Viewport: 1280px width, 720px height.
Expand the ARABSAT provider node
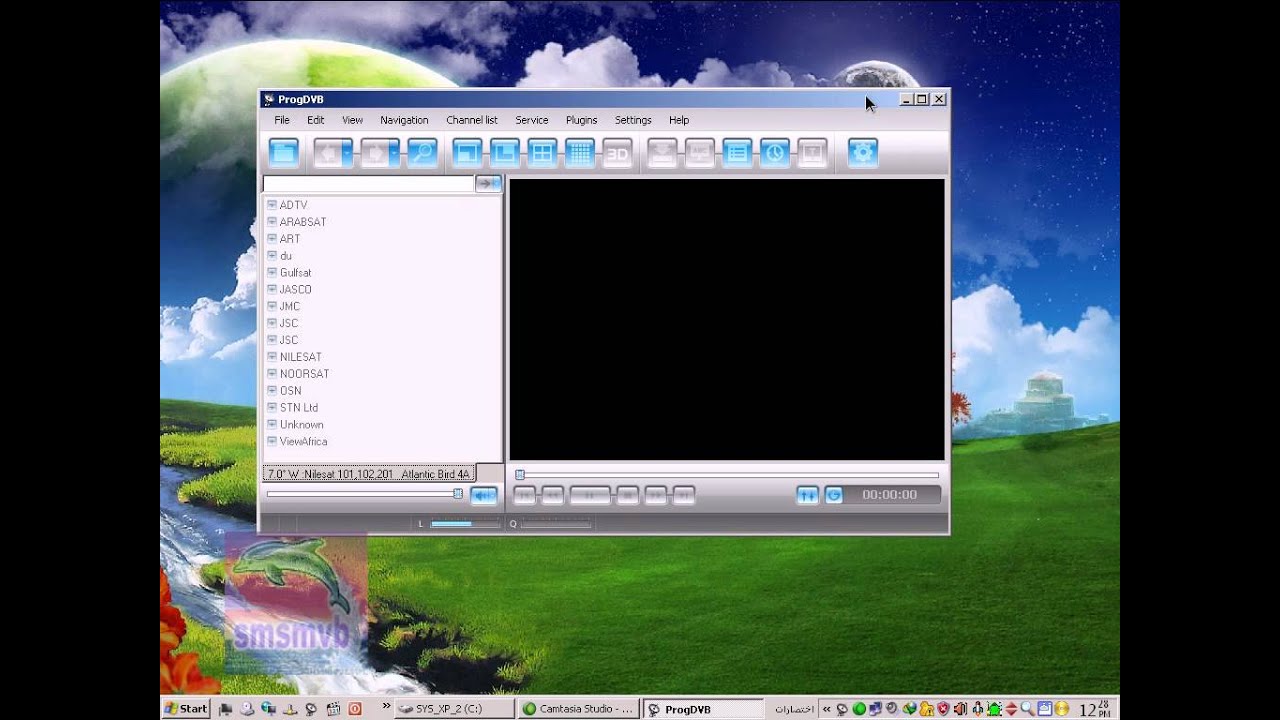tap(272, 222)
